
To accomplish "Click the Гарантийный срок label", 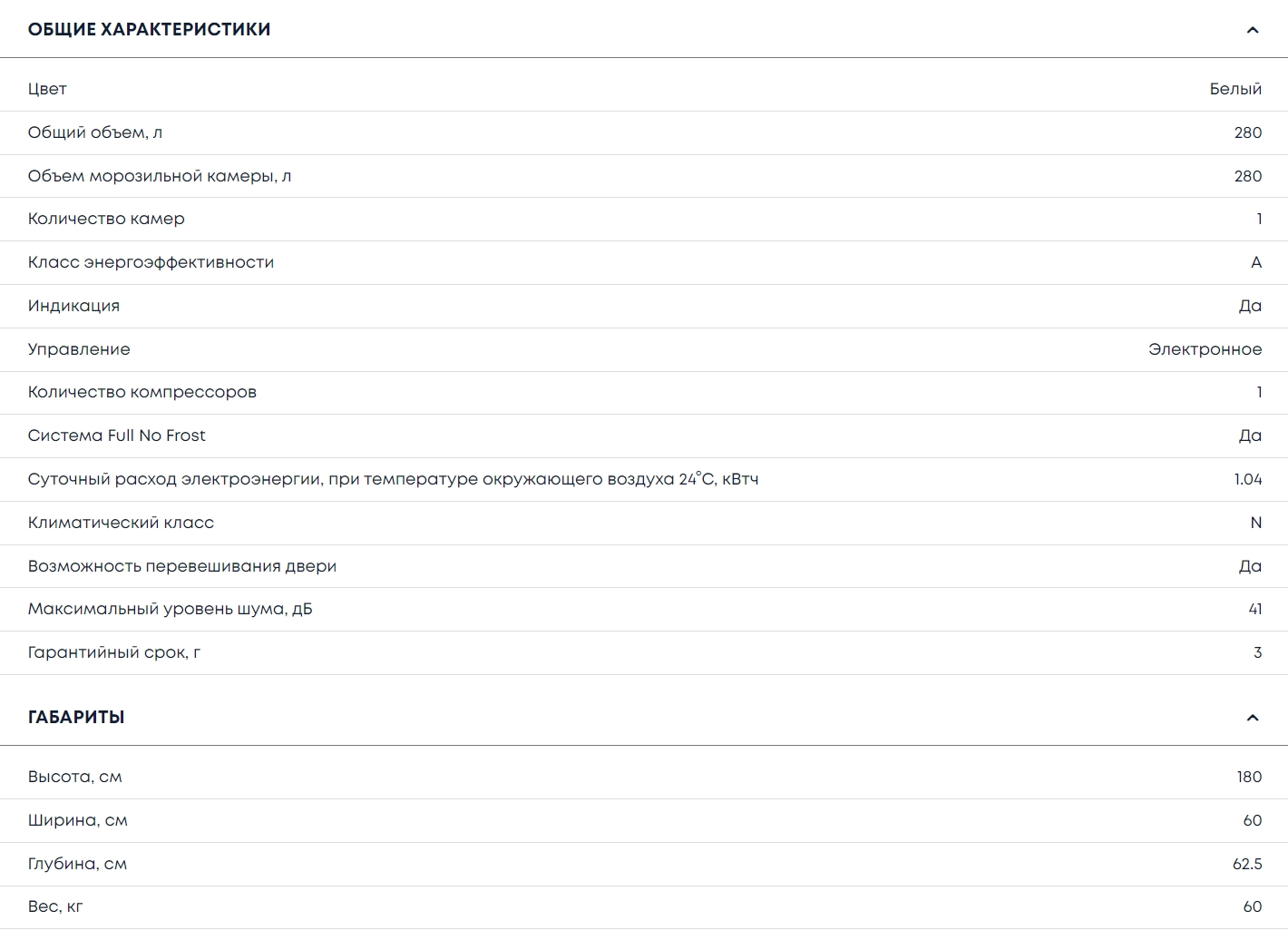I will [x=114, y=652].
